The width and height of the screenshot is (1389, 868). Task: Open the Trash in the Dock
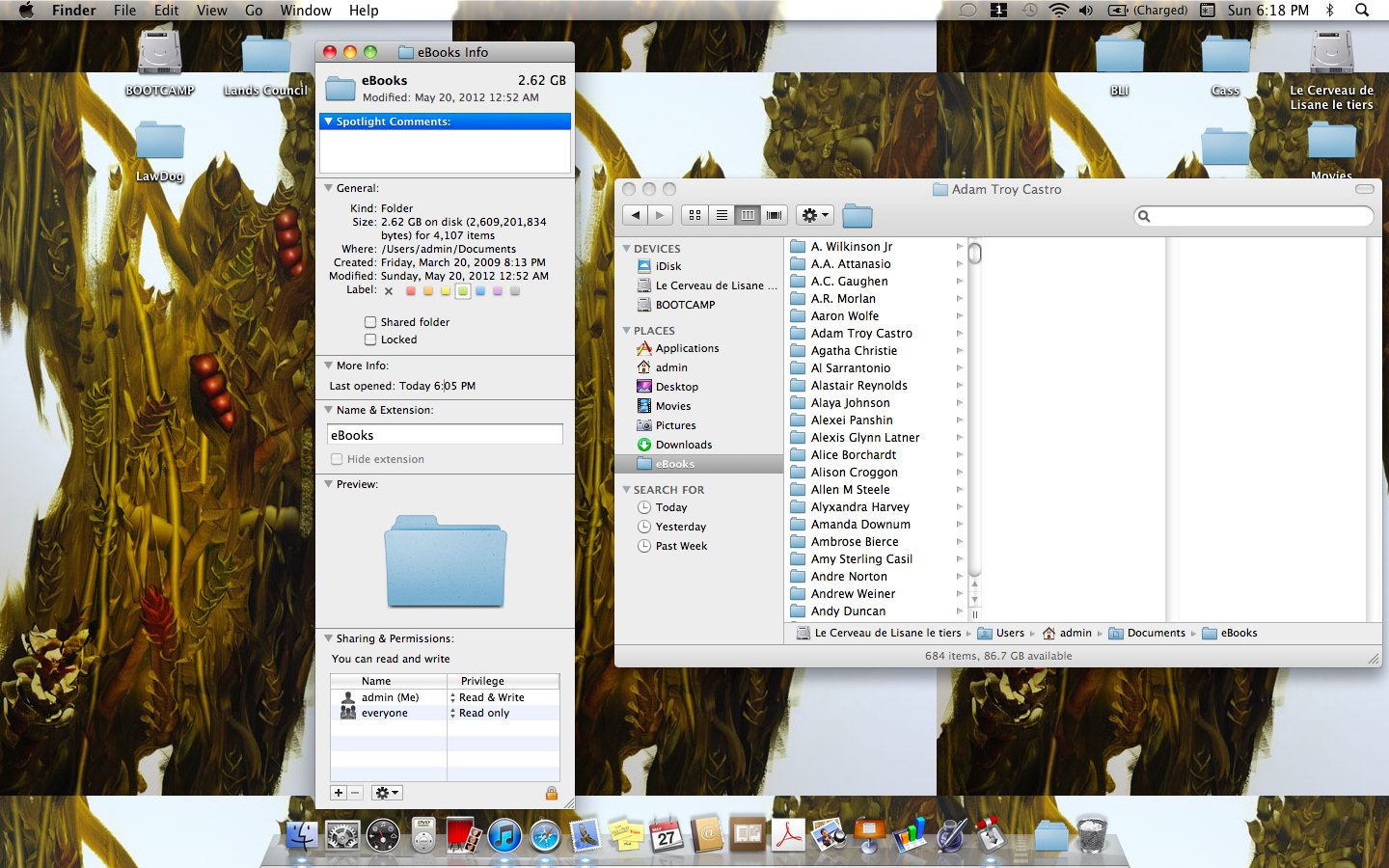1091,835
